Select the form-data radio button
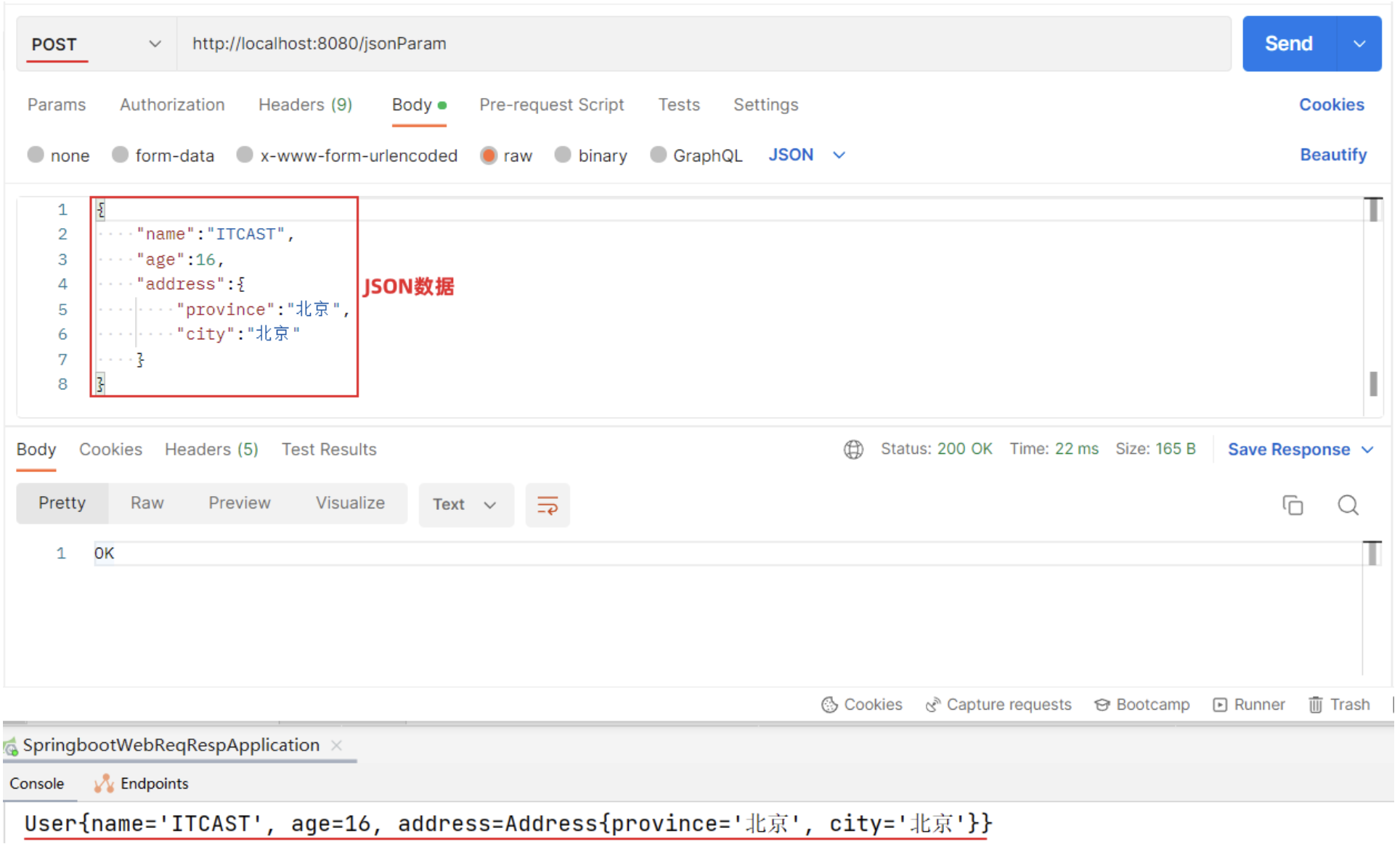Screen dimensions: 1400x844 click(x=121, y=155)
